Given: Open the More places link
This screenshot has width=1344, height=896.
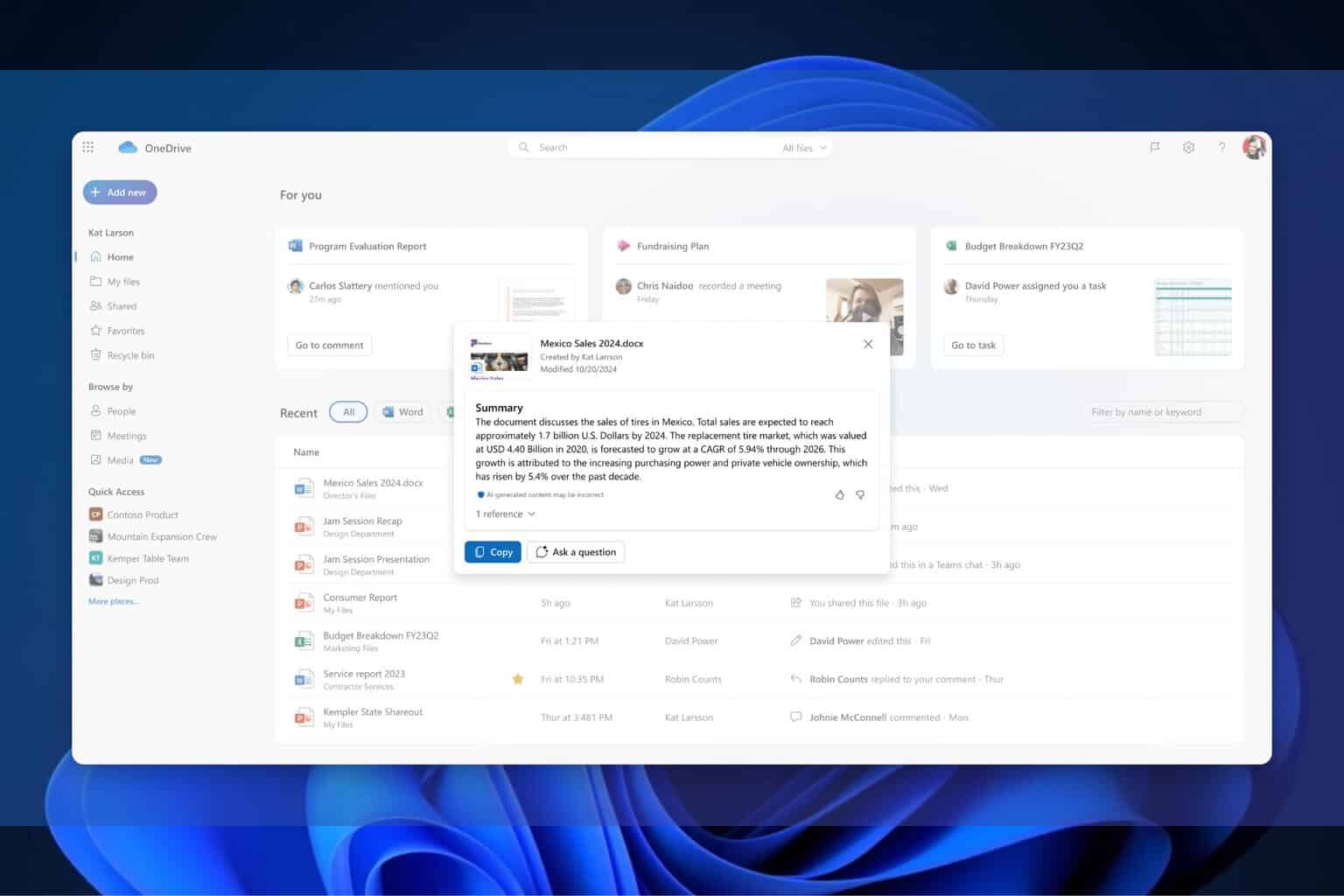Looking at the screenshot, I should [113, 601].
